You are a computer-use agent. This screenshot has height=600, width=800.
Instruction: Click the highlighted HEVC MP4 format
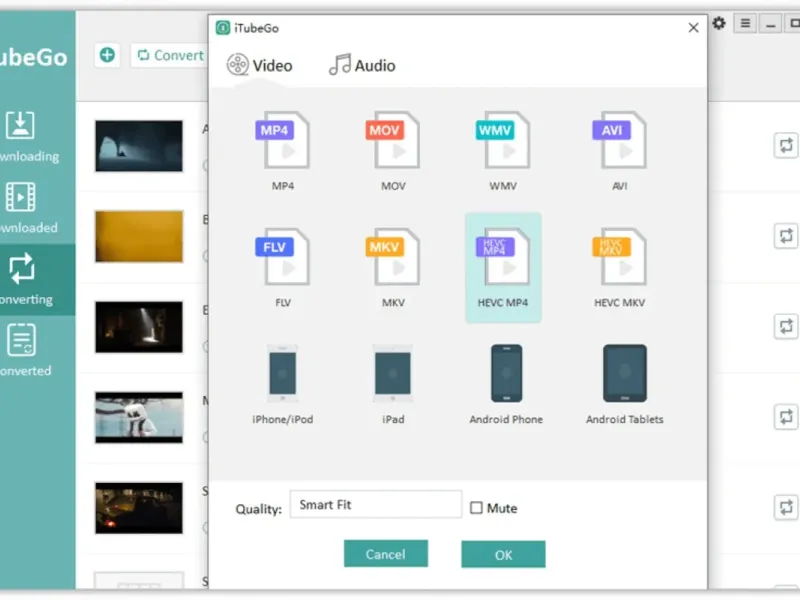click(503, 268)
